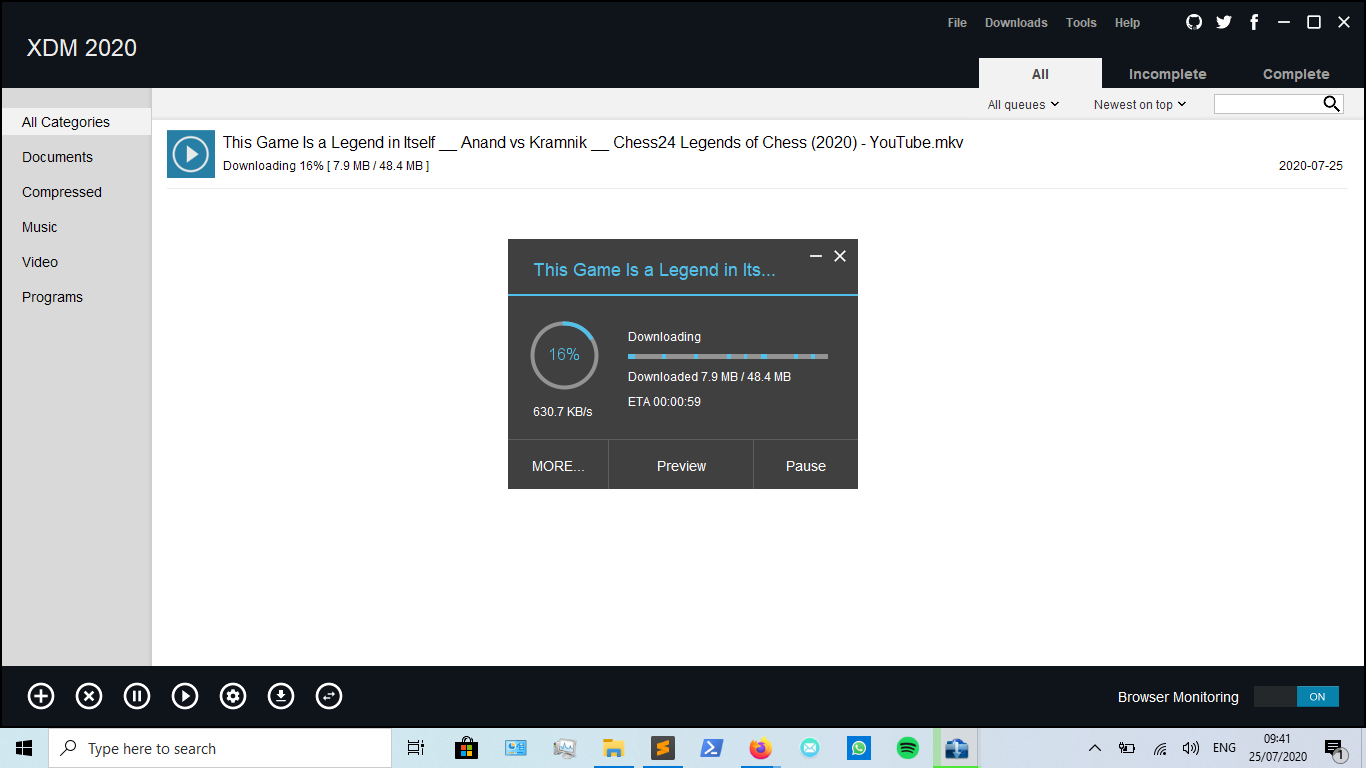Delete the selected download
Image resolution: width=1366 pixels, height=768 pixels.
[x=88, y=696]
